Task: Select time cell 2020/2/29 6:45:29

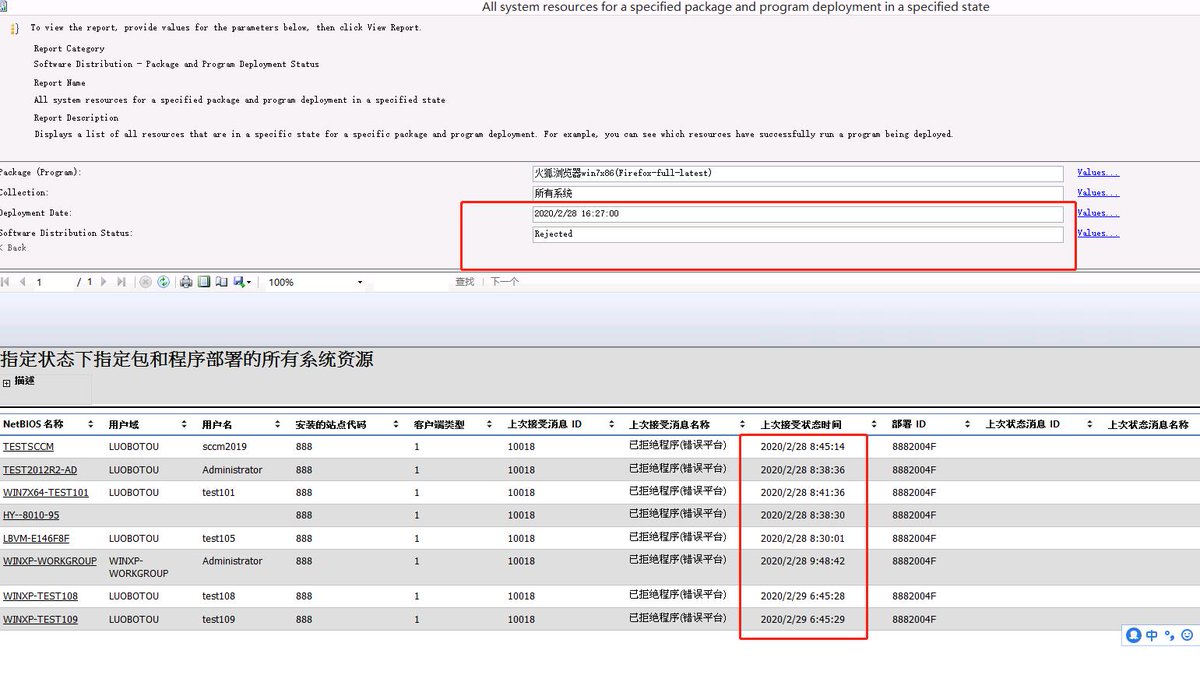Action: pyautogui.click(x=803, y=620)
